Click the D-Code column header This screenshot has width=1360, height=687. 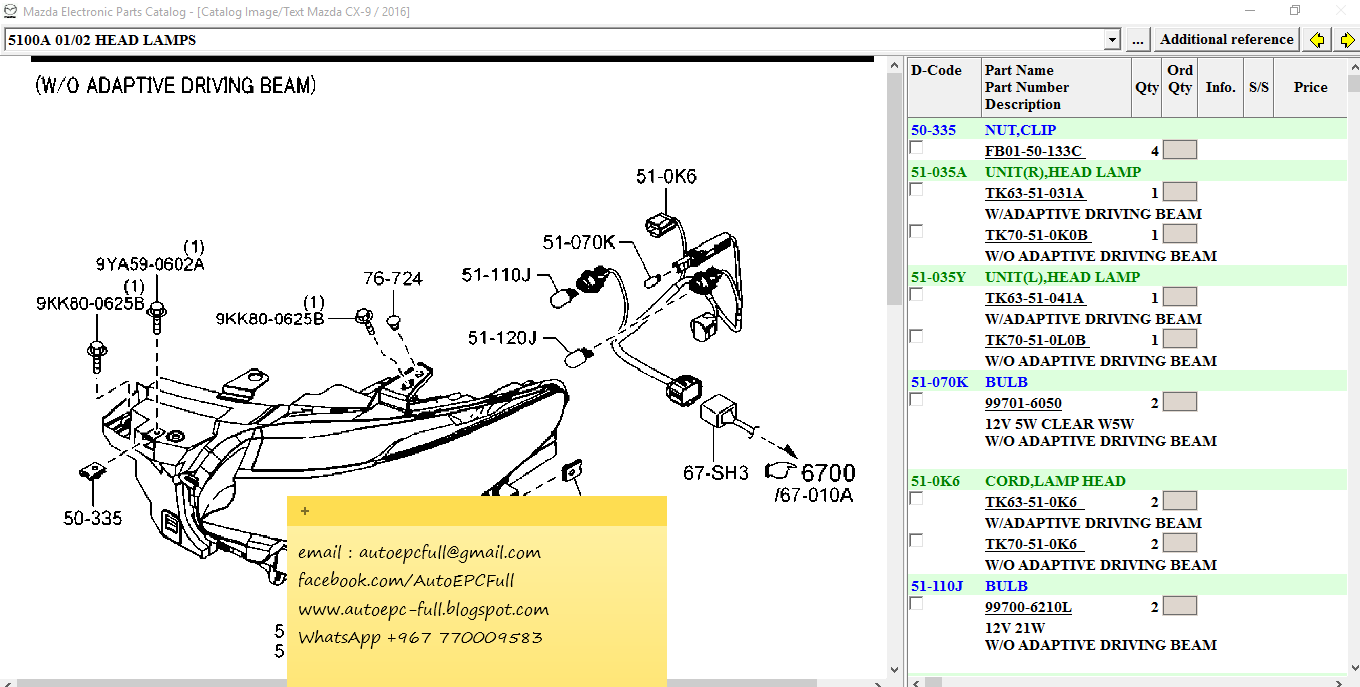944,87
